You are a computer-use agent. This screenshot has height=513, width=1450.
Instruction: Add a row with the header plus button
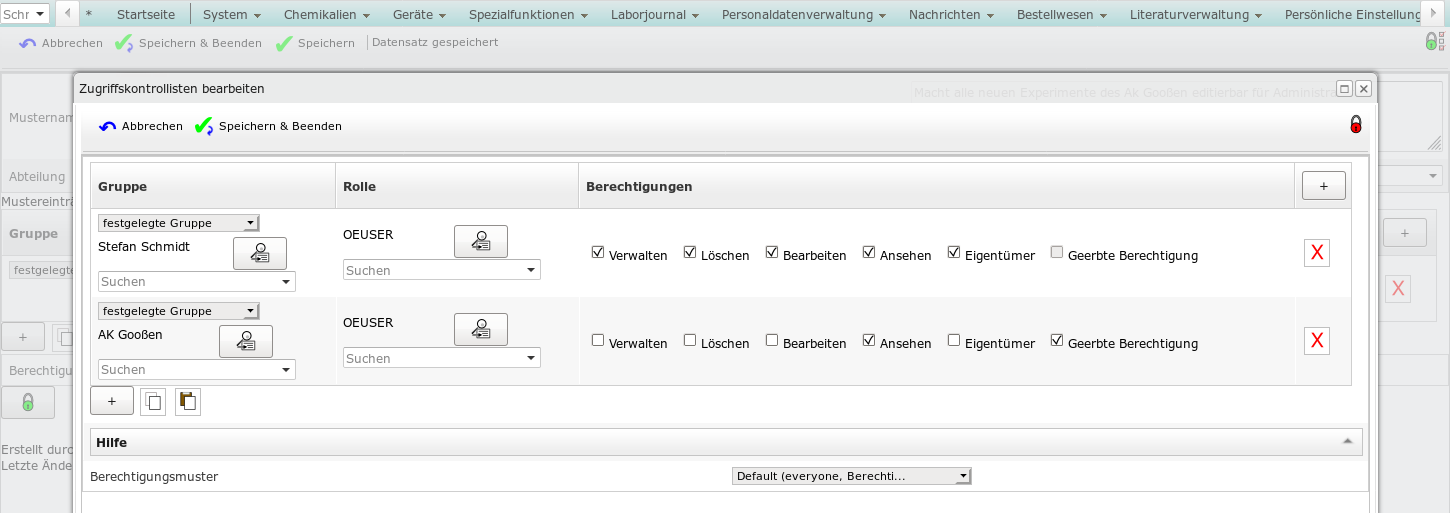pyautogui.click(x=1323, y=186)
